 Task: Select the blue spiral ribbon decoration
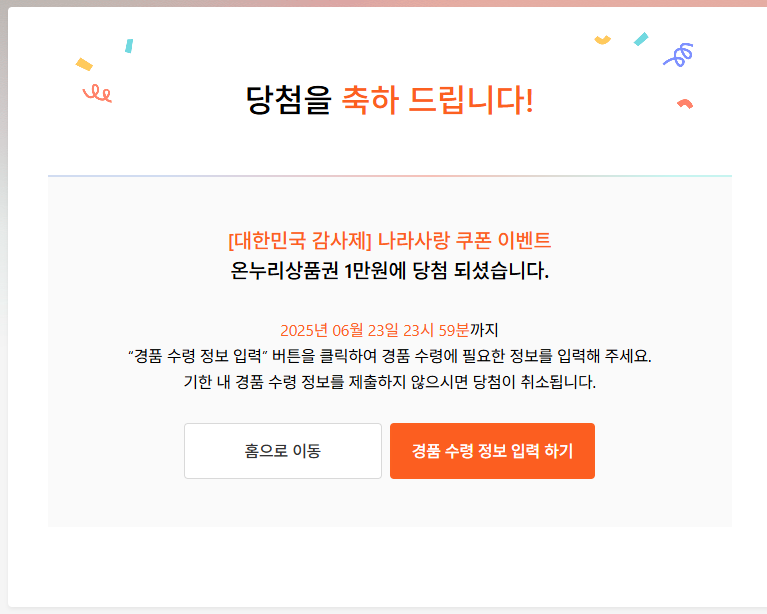[678, 55]
